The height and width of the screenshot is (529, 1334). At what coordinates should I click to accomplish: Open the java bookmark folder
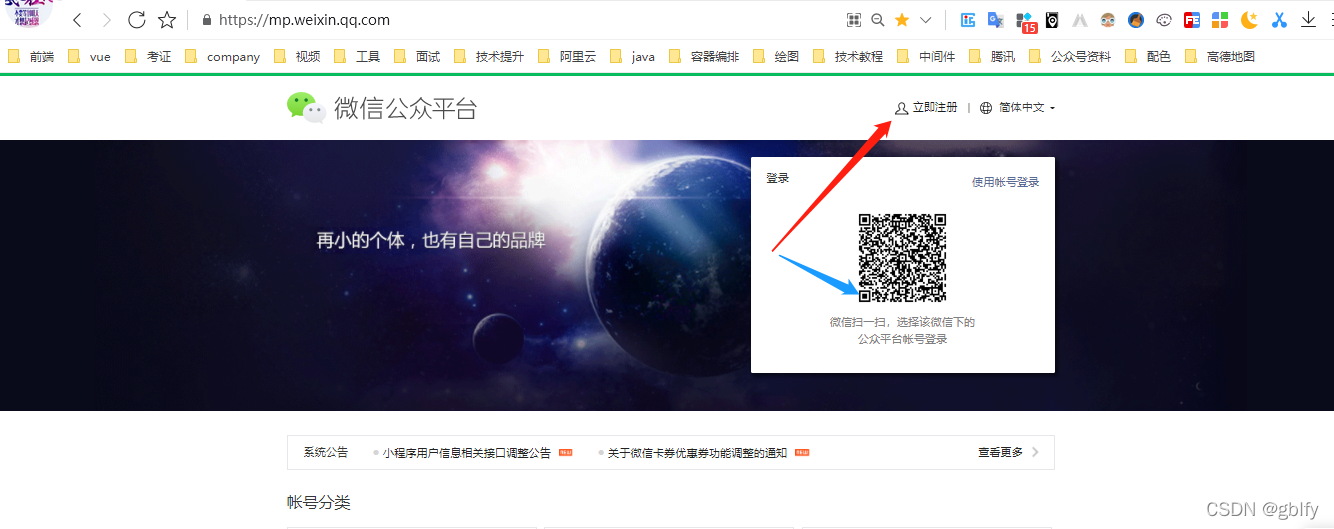pyautogui.click(x=632, y=57)
